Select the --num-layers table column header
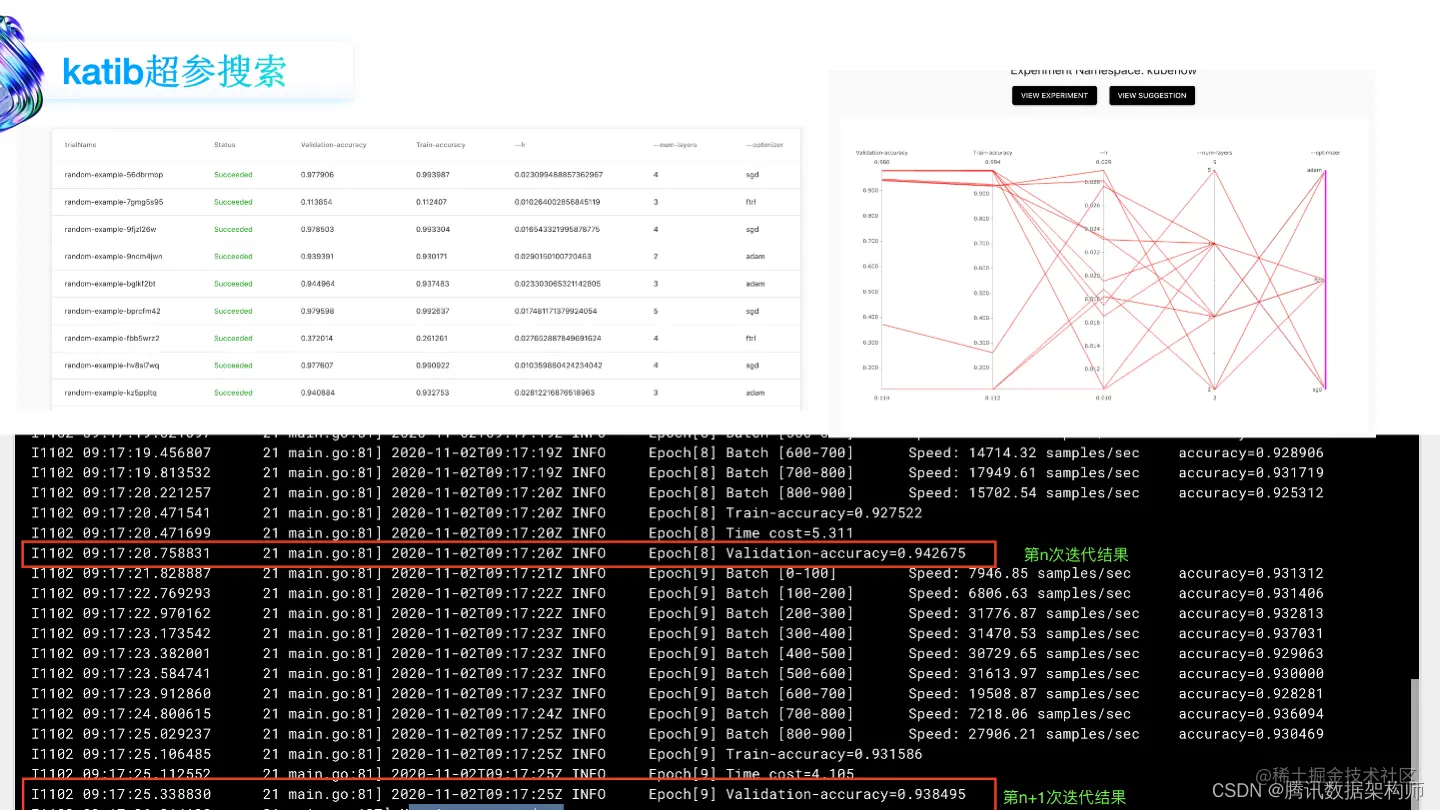 pyautogui.click(x=675, y=145)
